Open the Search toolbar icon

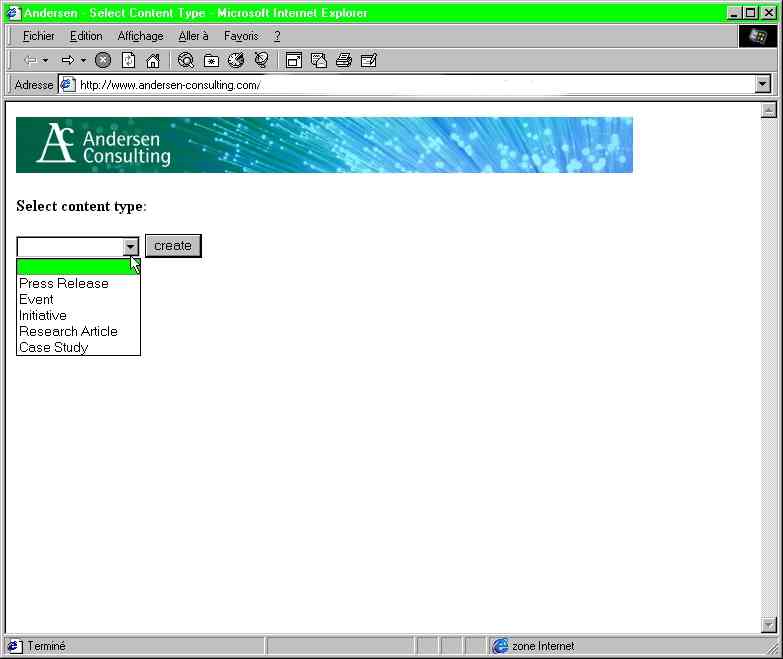click(186, 60)
